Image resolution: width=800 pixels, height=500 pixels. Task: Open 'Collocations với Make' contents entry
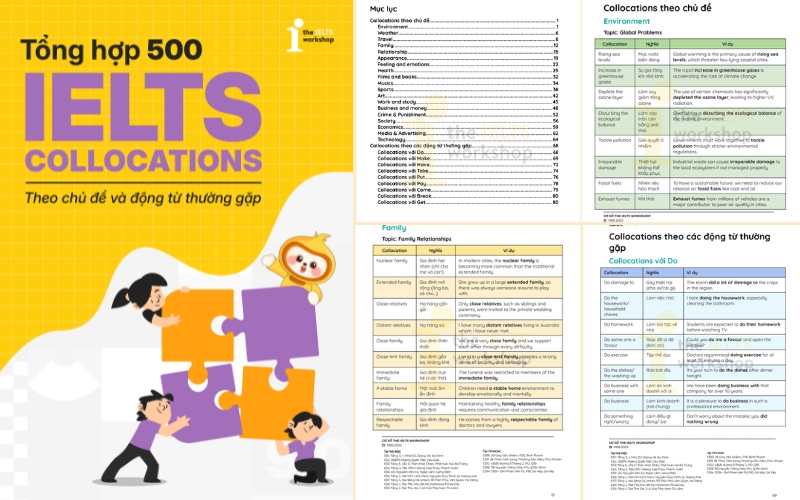[468, 158]
